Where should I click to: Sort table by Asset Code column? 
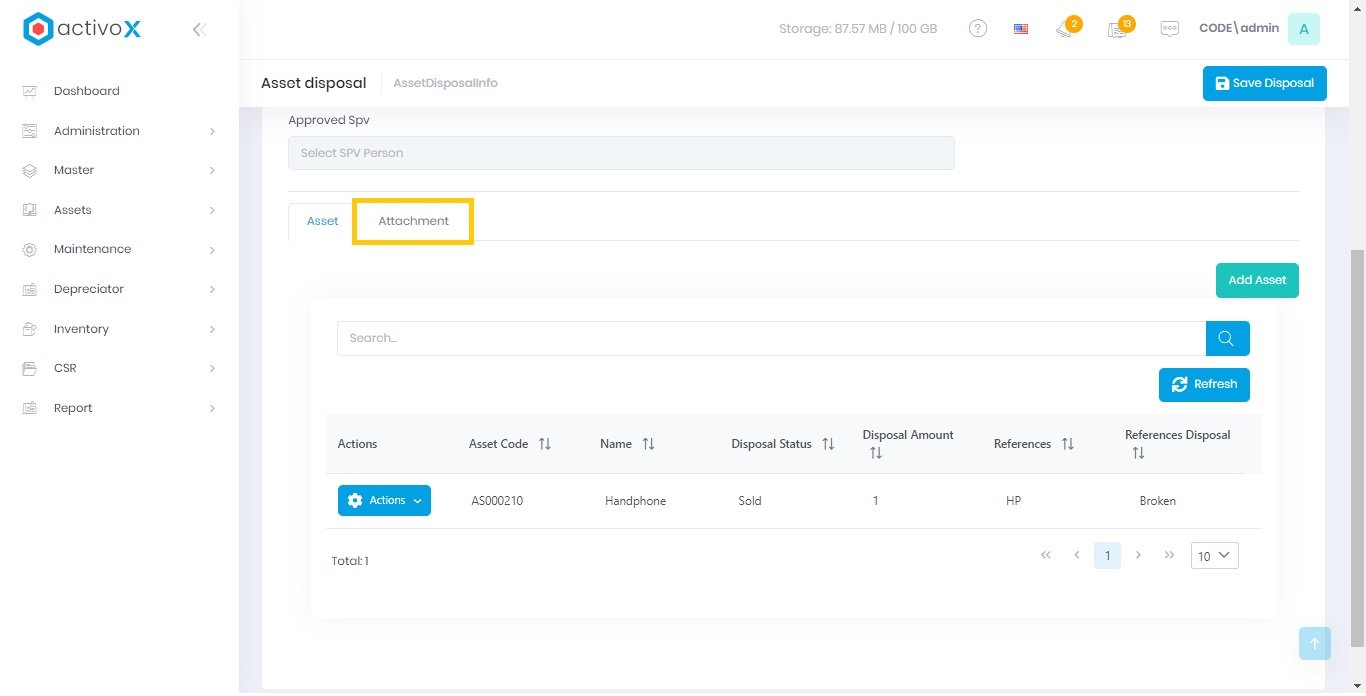click(x=545, y=444)
